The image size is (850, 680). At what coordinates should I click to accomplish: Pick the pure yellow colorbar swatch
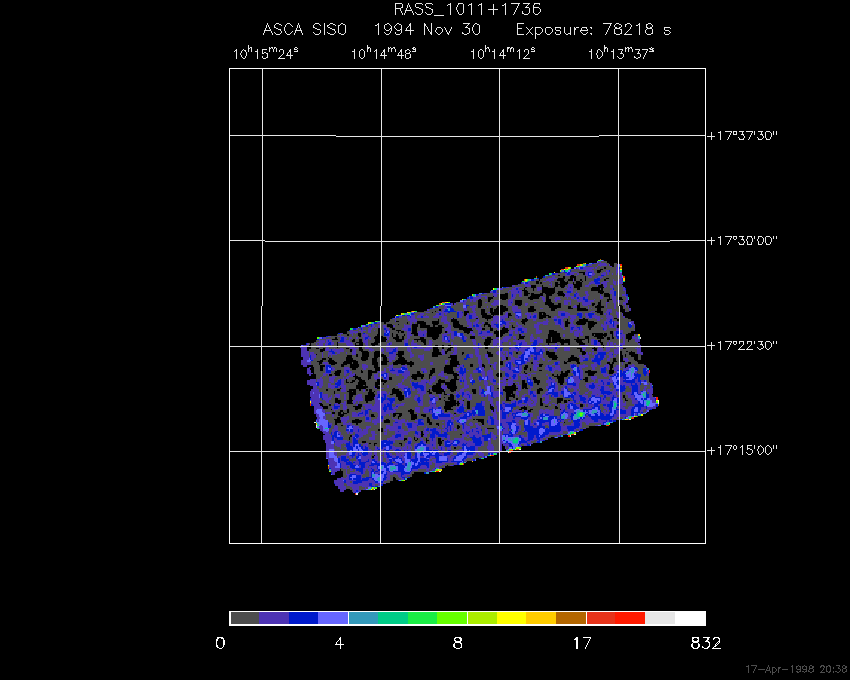[512, 618]
